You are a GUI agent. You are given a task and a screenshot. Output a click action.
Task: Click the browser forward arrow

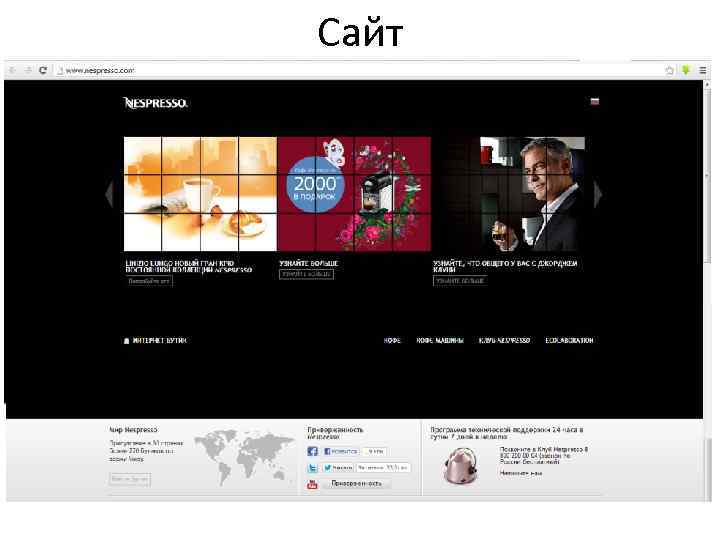tap(28, 70)
